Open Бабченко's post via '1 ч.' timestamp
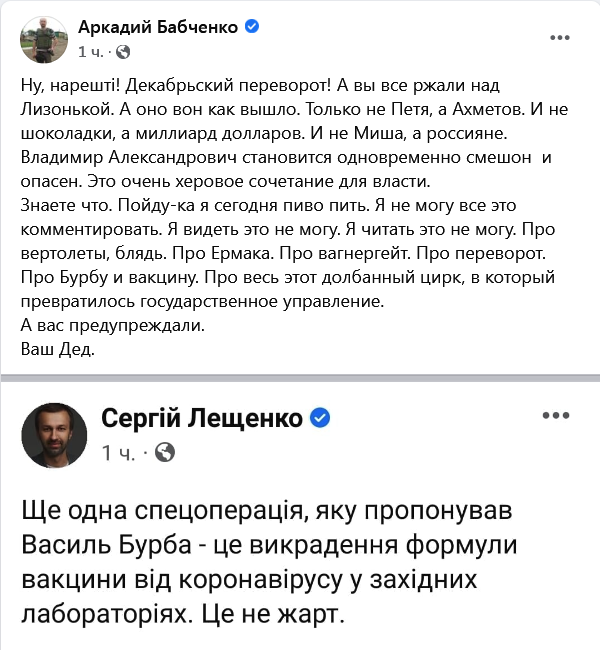The image size is (600, 650). pos(90,52)
